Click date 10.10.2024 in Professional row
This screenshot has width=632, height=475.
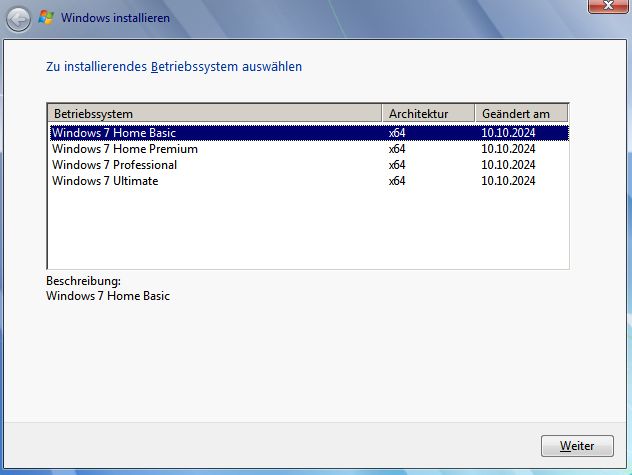pyautogui.click(x=508, y=165)
